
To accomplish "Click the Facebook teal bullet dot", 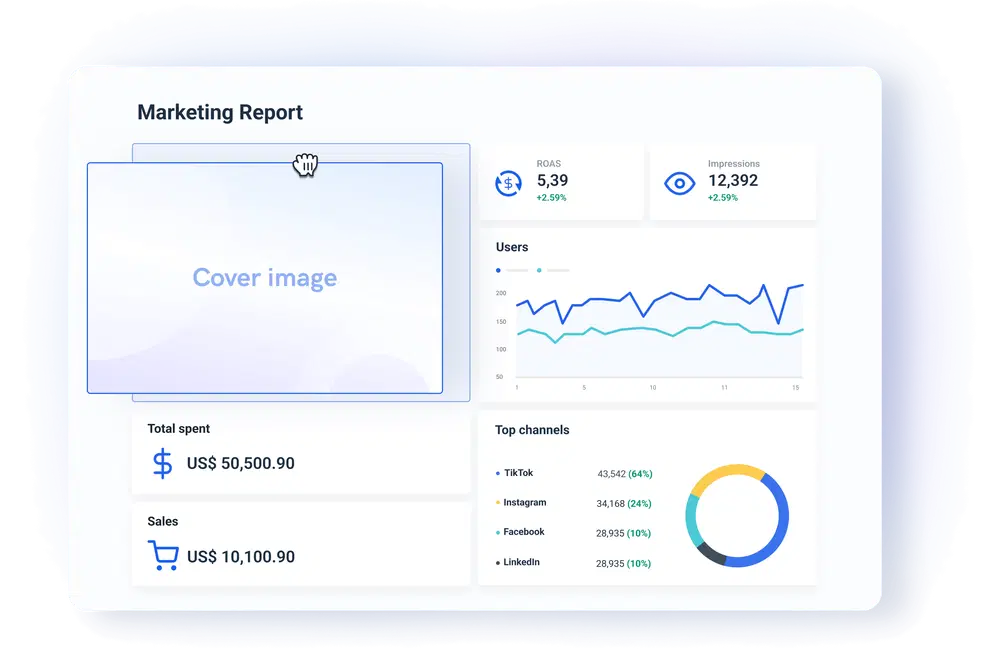I will coord(498,533).
